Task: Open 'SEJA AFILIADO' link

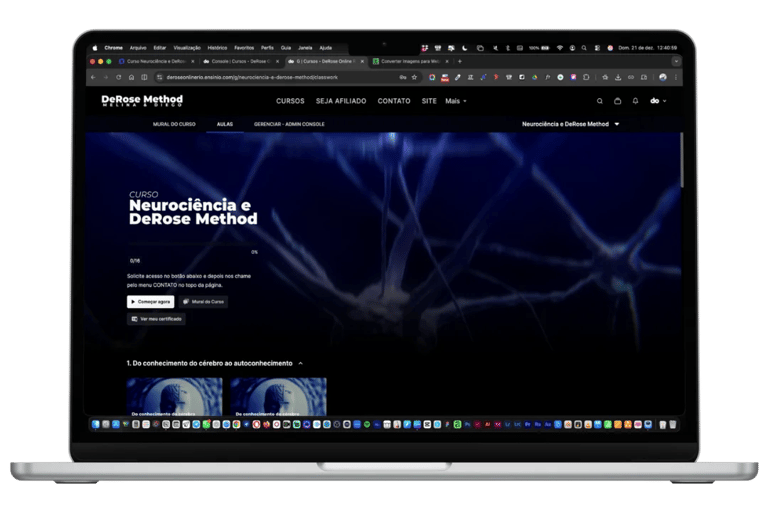Action: coord(341,101)
